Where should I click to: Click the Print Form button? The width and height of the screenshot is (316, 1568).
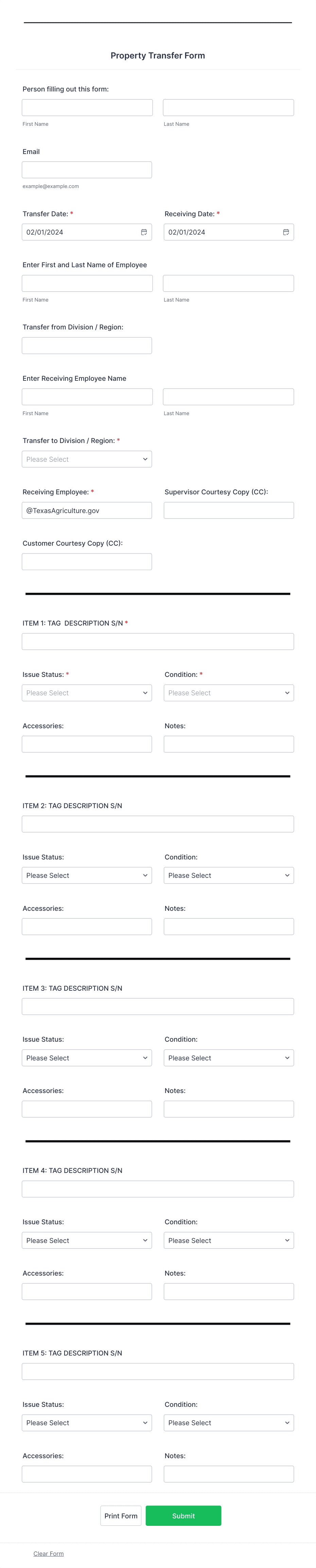pyautogui.click(x=121, y=1516)
